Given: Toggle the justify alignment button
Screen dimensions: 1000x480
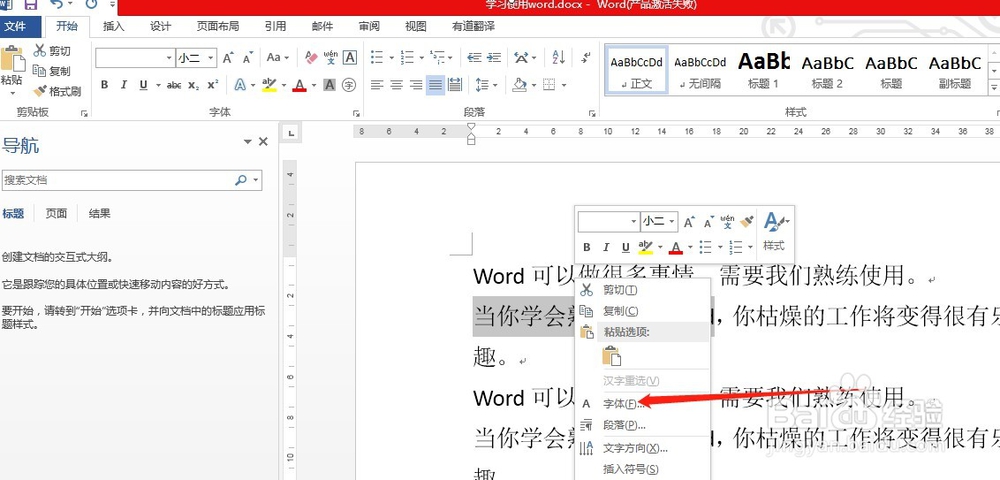Looking at the screenshot, I should point(436,85).
